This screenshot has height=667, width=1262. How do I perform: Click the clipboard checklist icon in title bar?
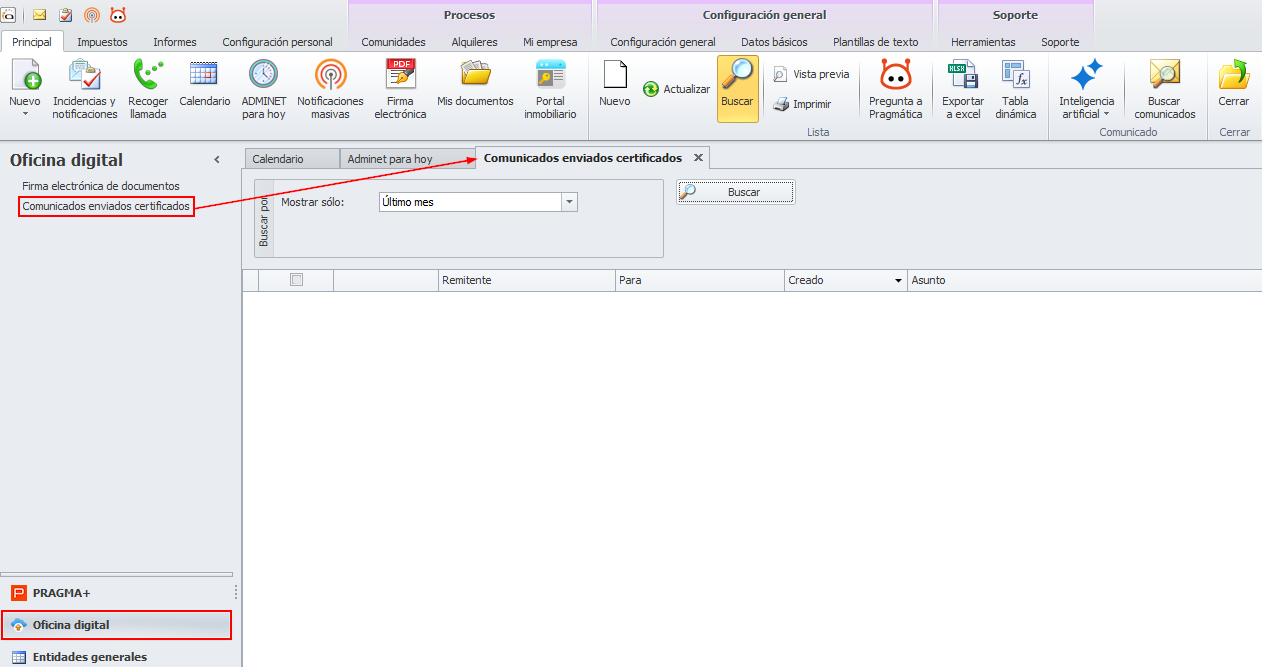[66, 14]
